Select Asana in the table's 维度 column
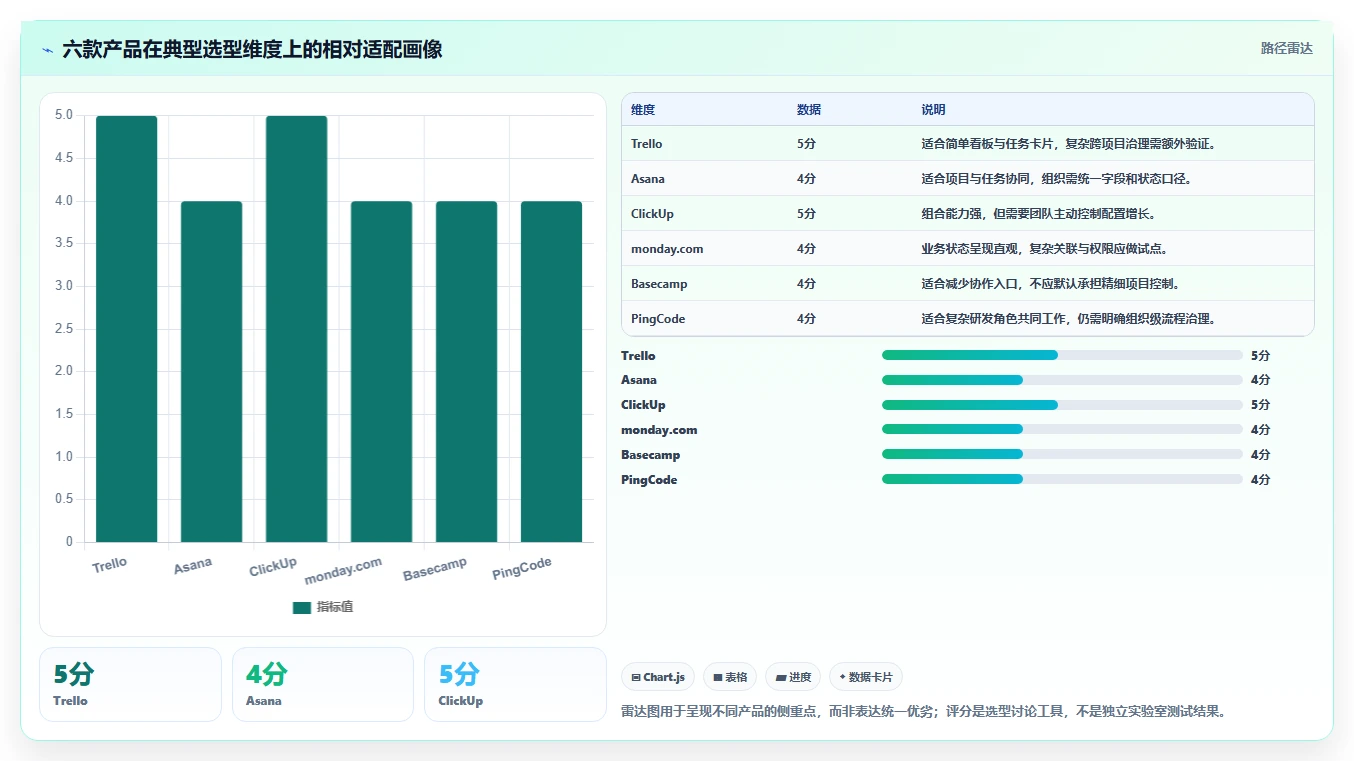This screenshot has width=1354, height=761. [648, 179]
